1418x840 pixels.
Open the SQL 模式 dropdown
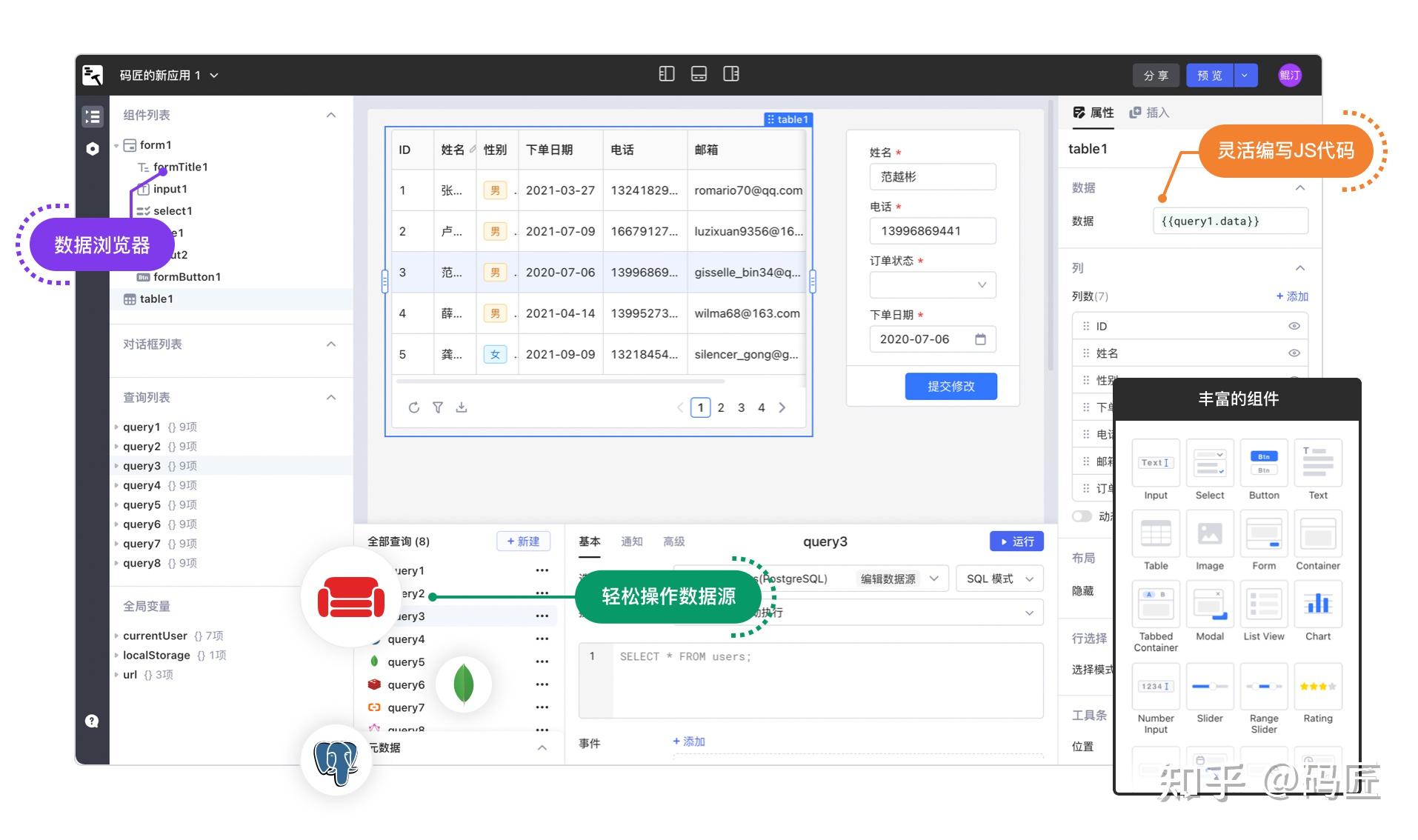[999, 578]
